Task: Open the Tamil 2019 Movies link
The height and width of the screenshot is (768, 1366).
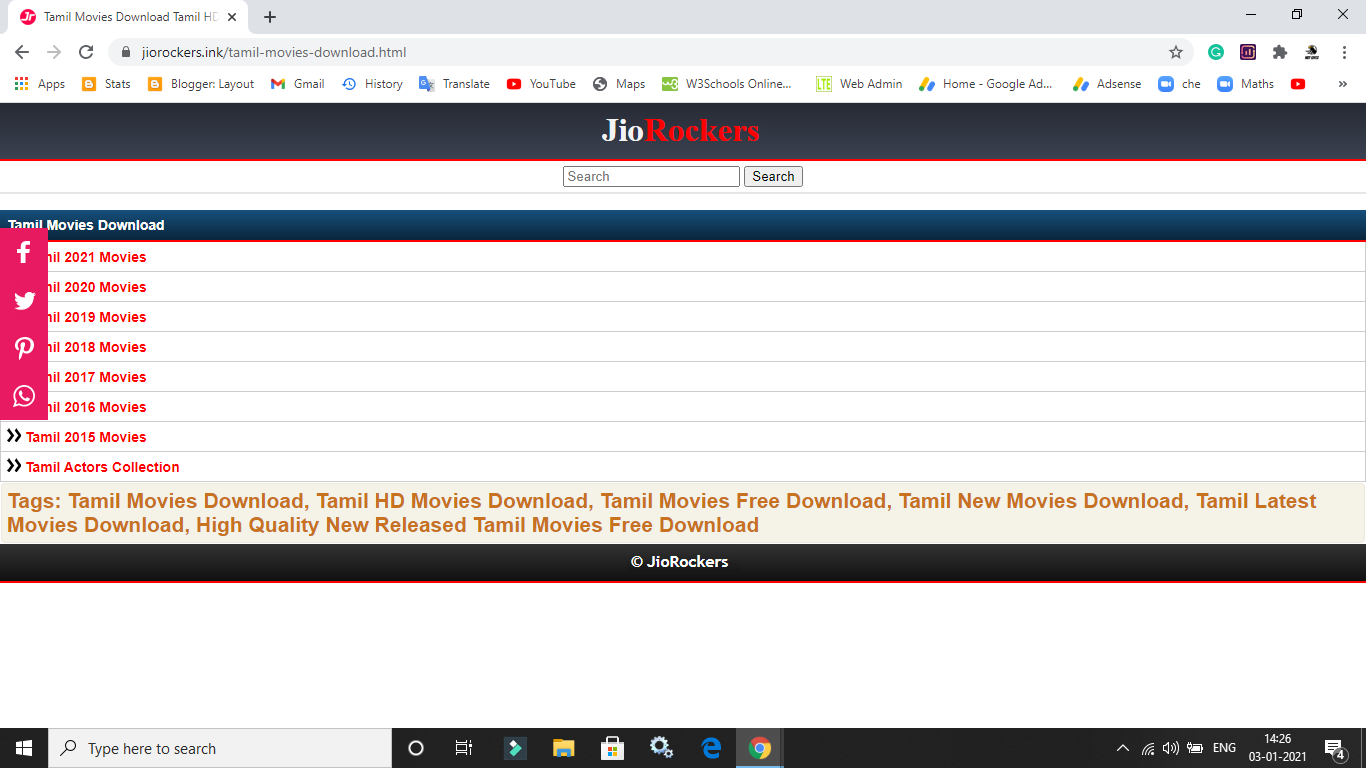Action: click(97, 317)
